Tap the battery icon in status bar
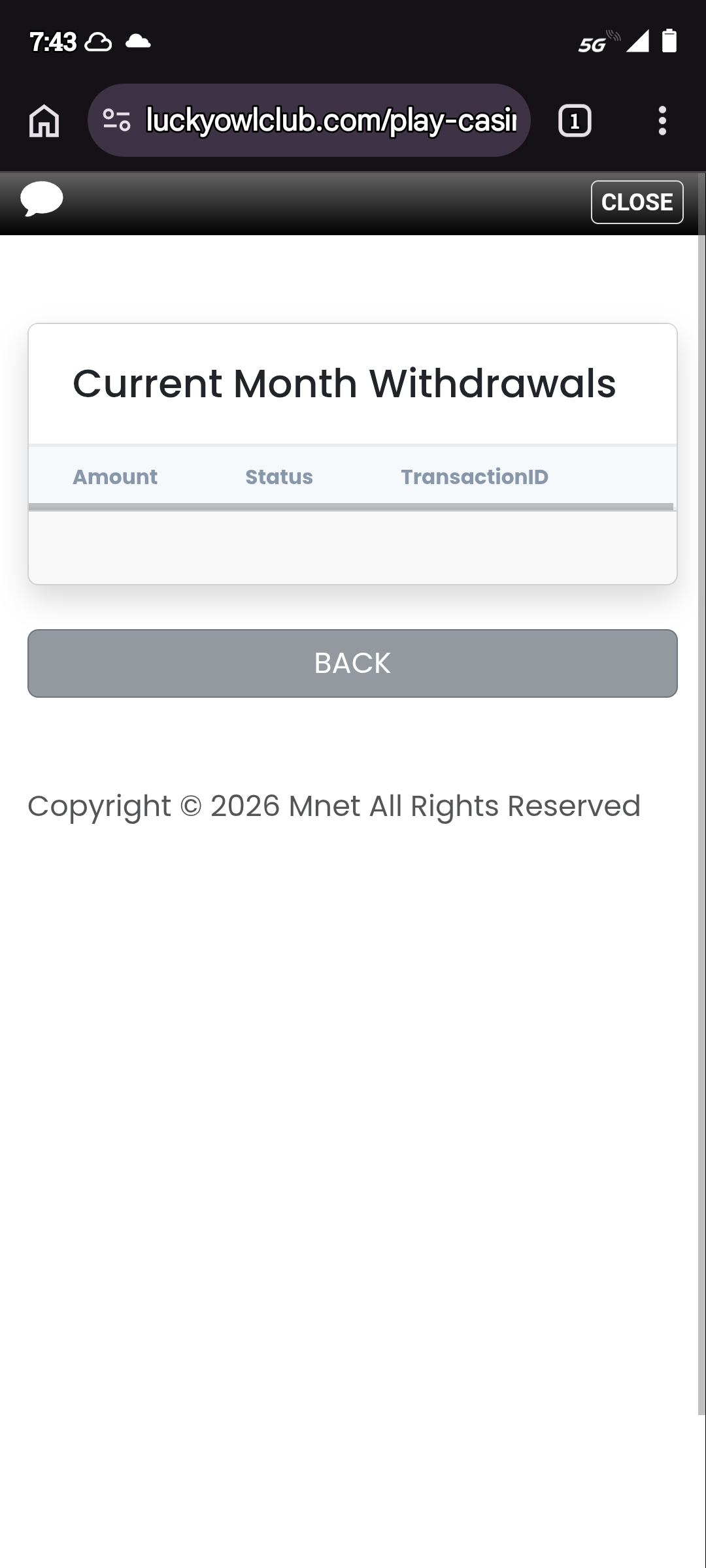706x1568 pixels. (669, 41)
